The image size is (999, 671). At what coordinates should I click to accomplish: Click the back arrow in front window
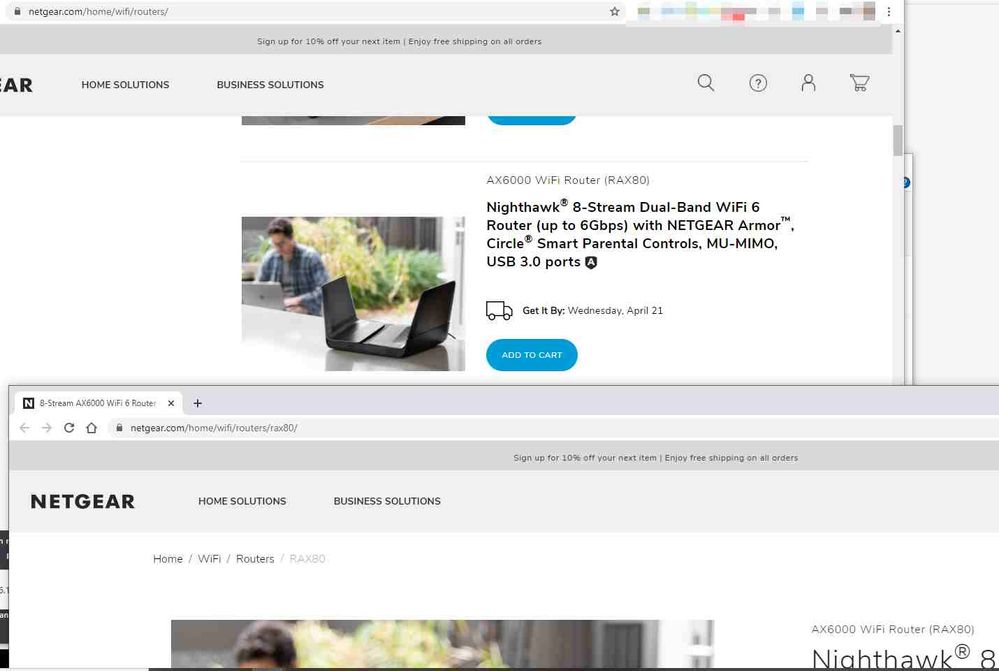(25, 428)
